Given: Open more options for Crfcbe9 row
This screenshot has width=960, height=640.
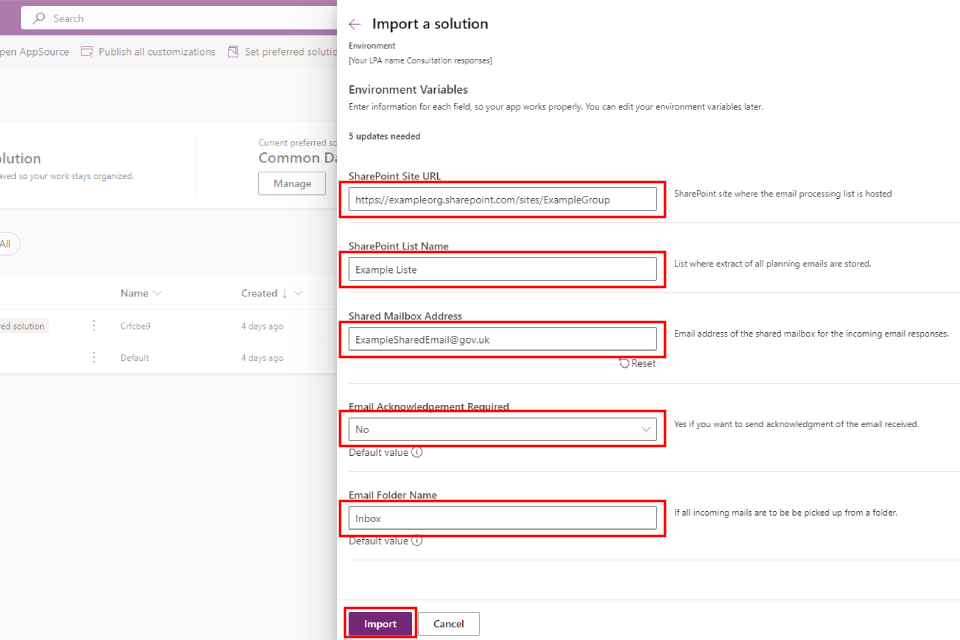Looking at the screenshot, I should tap(94, 326).
